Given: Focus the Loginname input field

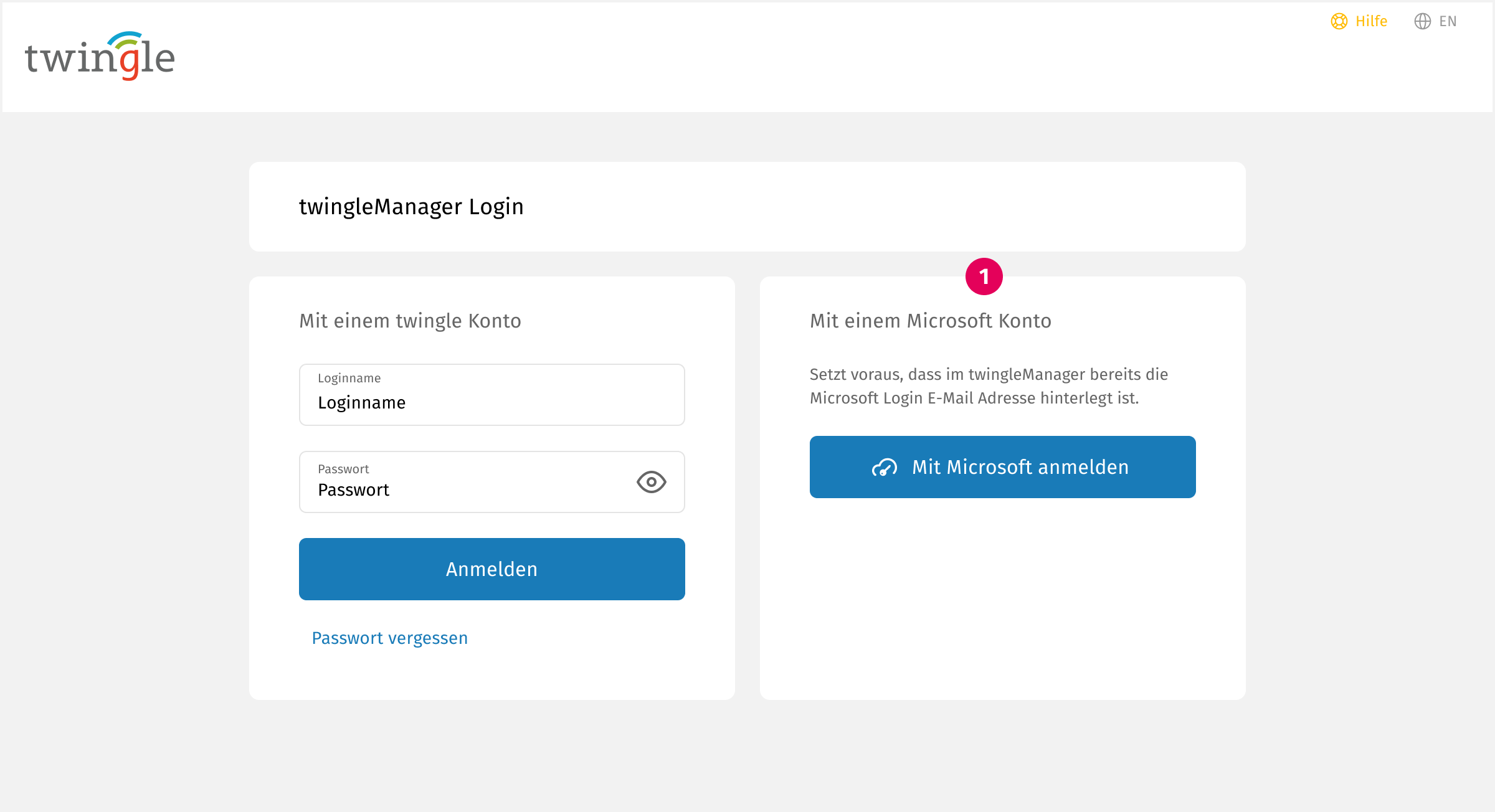Looking at the screenshot, I should pyautogui.click(x=492, y=402).
